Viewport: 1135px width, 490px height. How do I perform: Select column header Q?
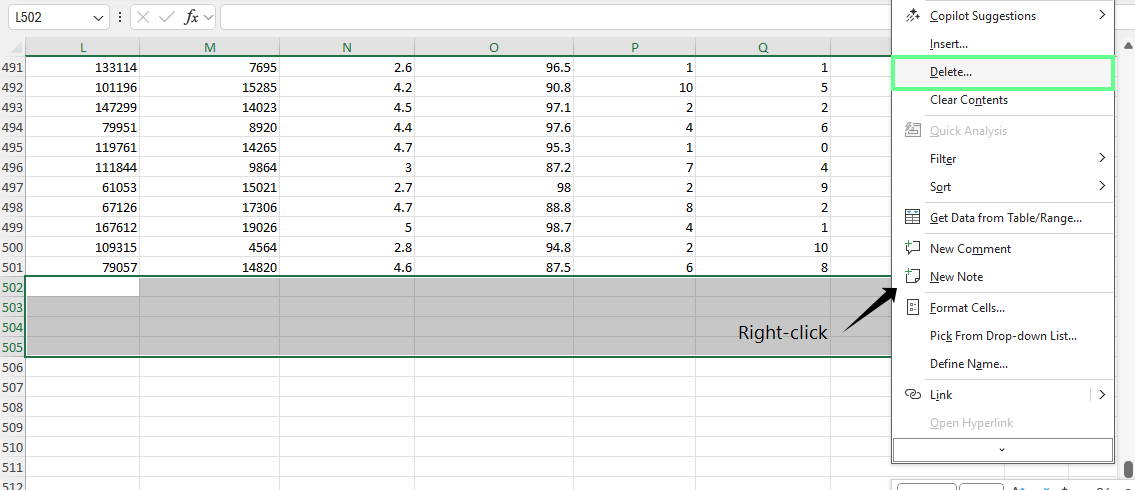tap(763, 47)
